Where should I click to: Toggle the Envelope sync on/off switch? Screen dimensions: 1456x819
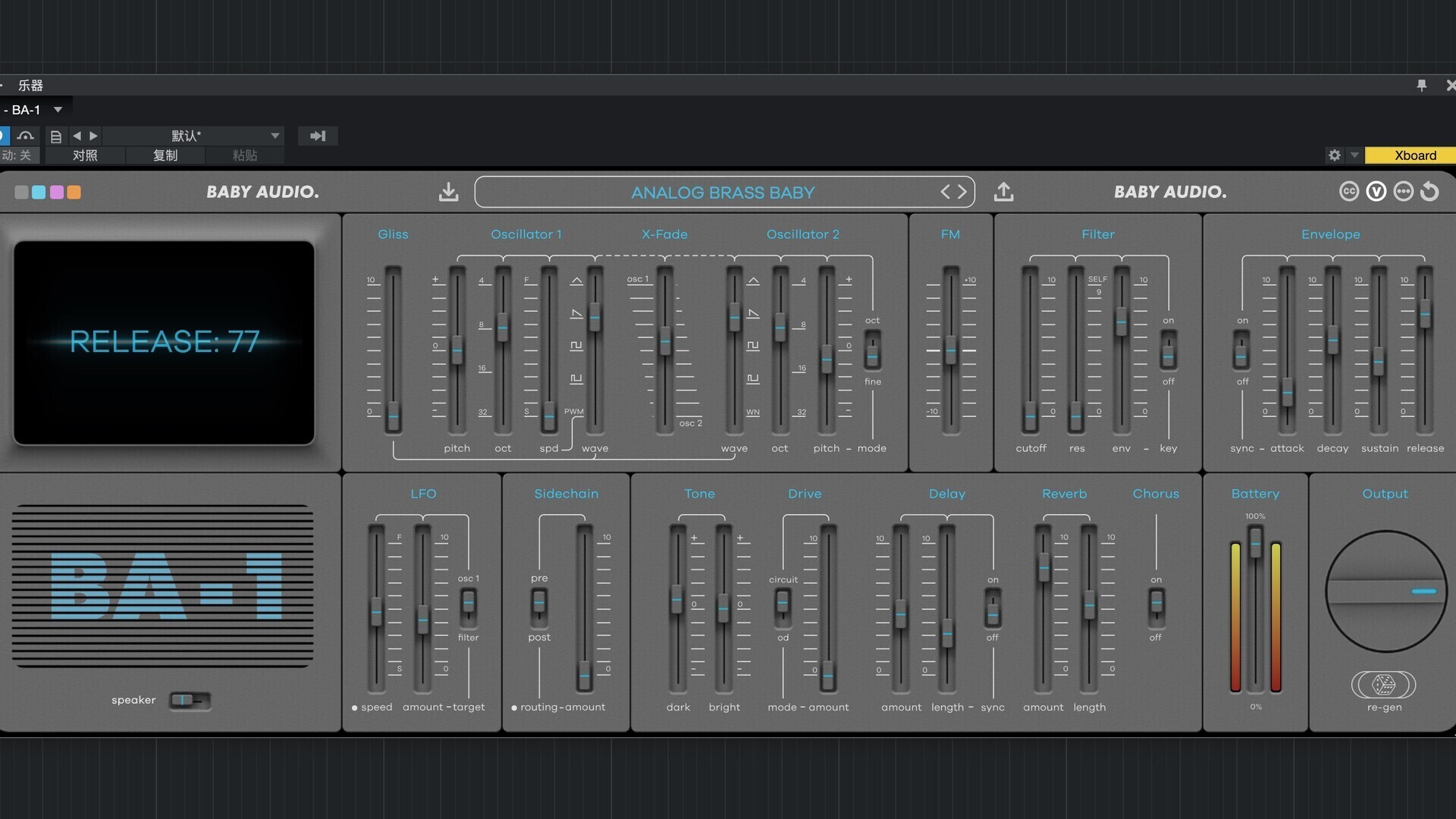pos(1241,351)
